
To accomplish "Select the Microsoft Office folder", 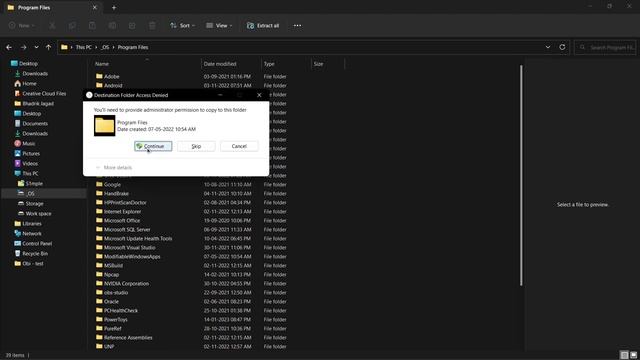I will pyautogui.click(x=122, y=220).
